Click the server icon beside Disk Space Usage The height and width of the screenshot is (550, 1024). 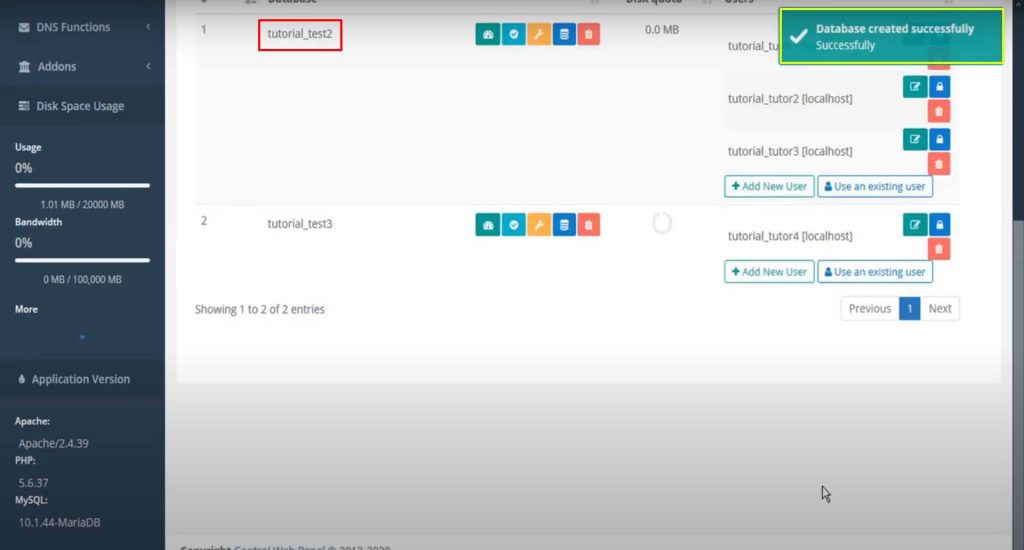pos(24,106)
